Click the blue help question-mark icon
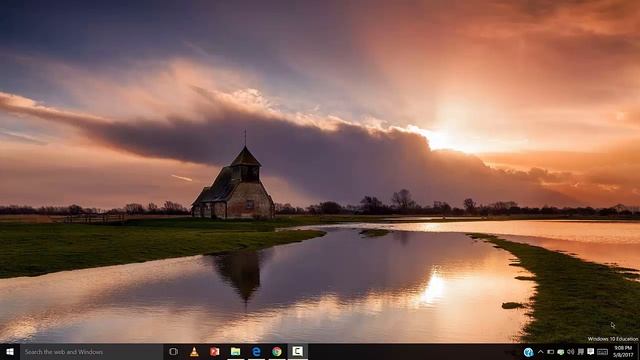Screen dimensions: 640x360 click(529, 352)
